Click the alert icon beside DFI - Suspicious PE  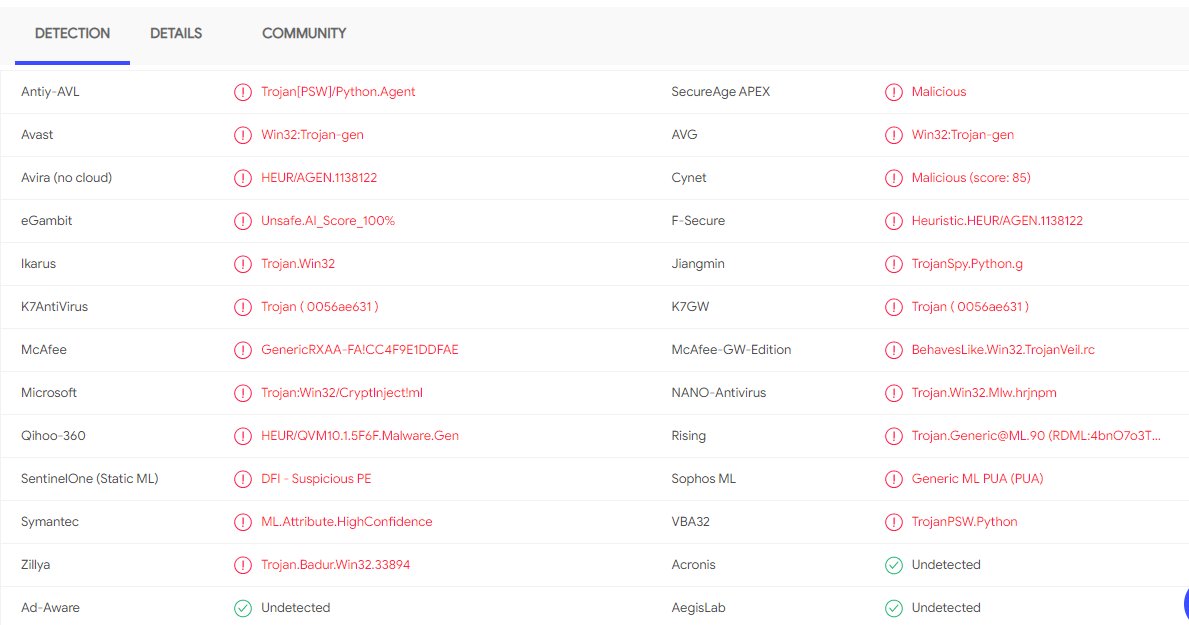(x=243, y=479)
